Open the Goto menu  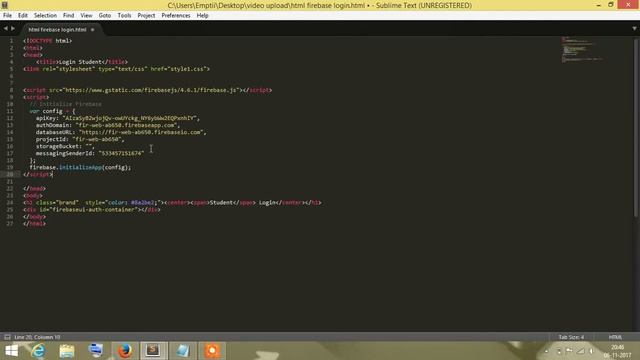click(105, 16)
